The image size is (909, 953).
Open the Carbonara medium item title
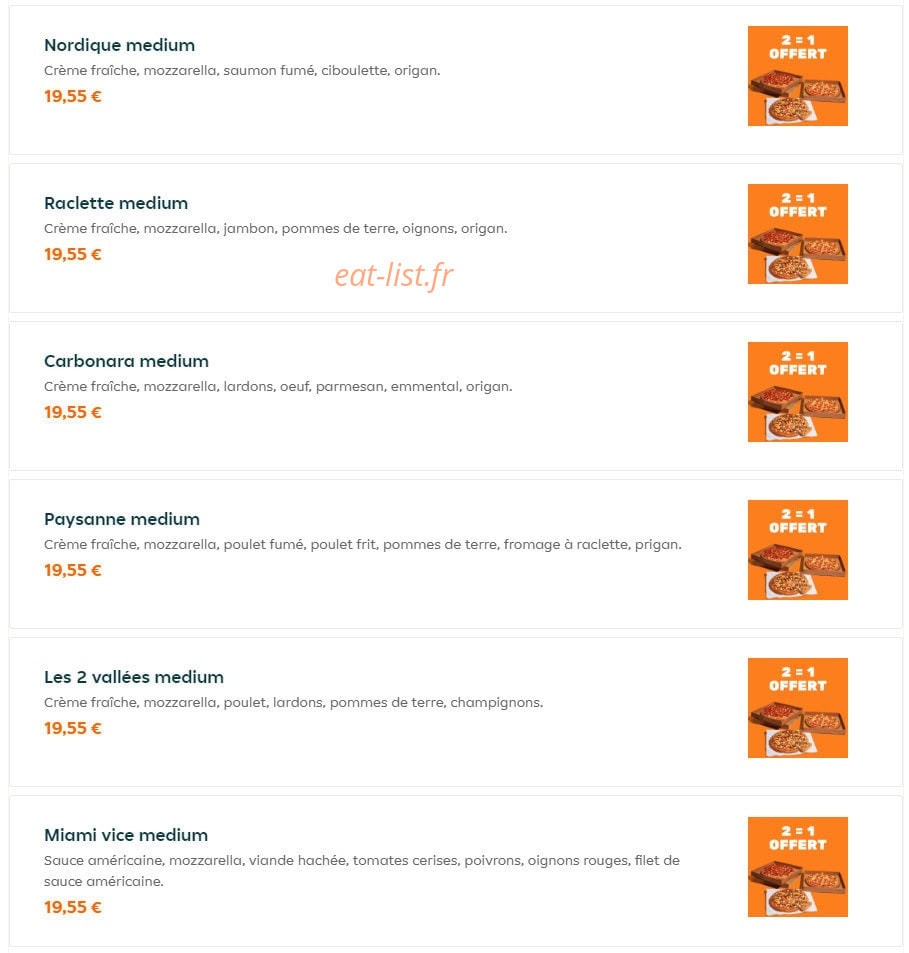pos(126,361)
